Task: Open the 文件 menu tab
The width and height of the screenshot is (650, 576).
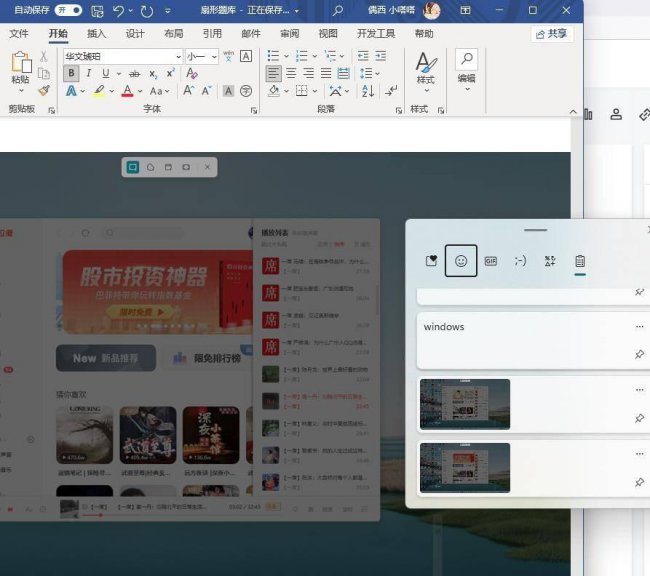Action: tap(19, 34)
